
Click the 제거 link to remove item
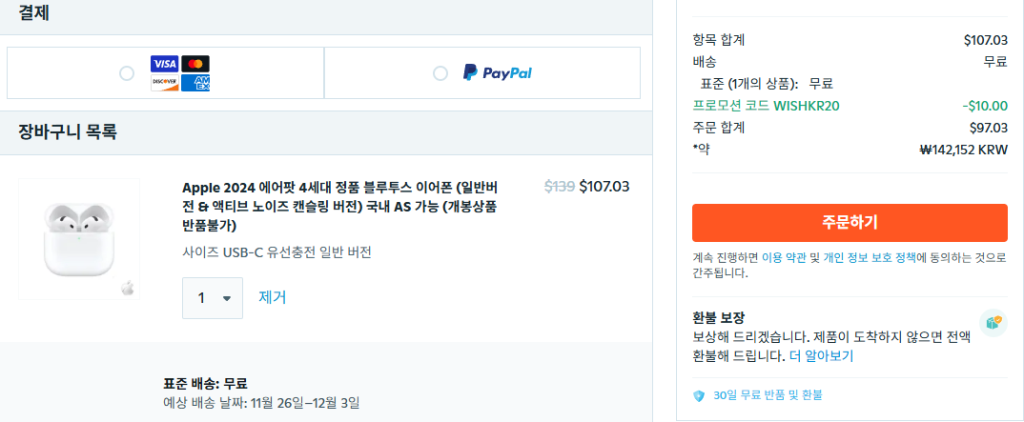coord(273,298)
